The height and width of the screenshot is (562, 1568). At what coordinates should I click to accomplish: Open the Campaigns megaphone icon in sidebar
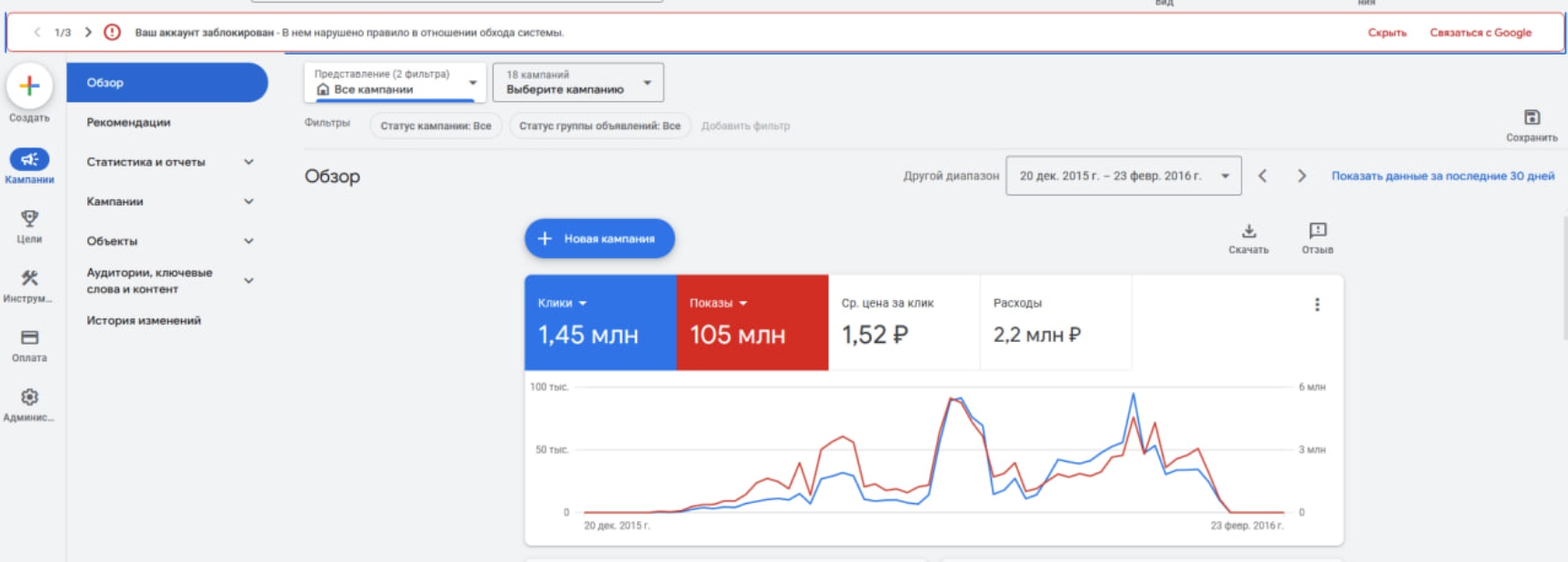[29, 160]
